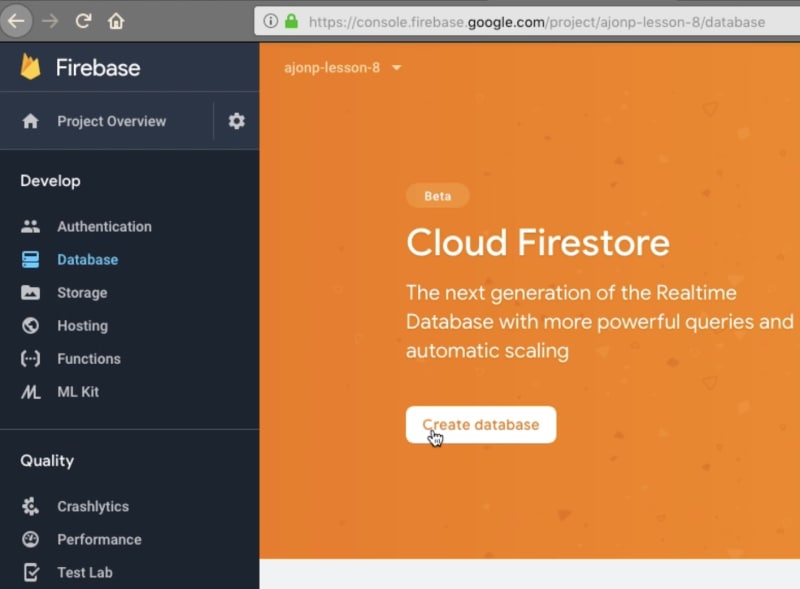This screenshot has height=589, width=800.
Task: Click the Hosting globe icon
Action: click(x=30, y=326)
